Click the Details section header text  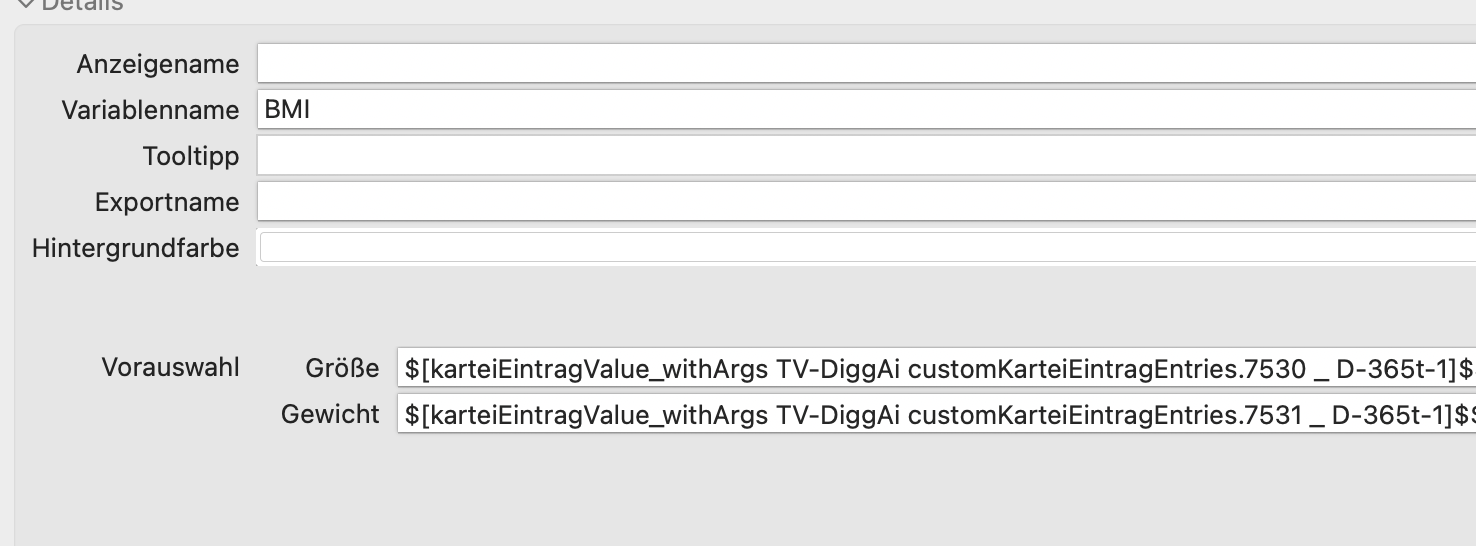tap(82, 4)
